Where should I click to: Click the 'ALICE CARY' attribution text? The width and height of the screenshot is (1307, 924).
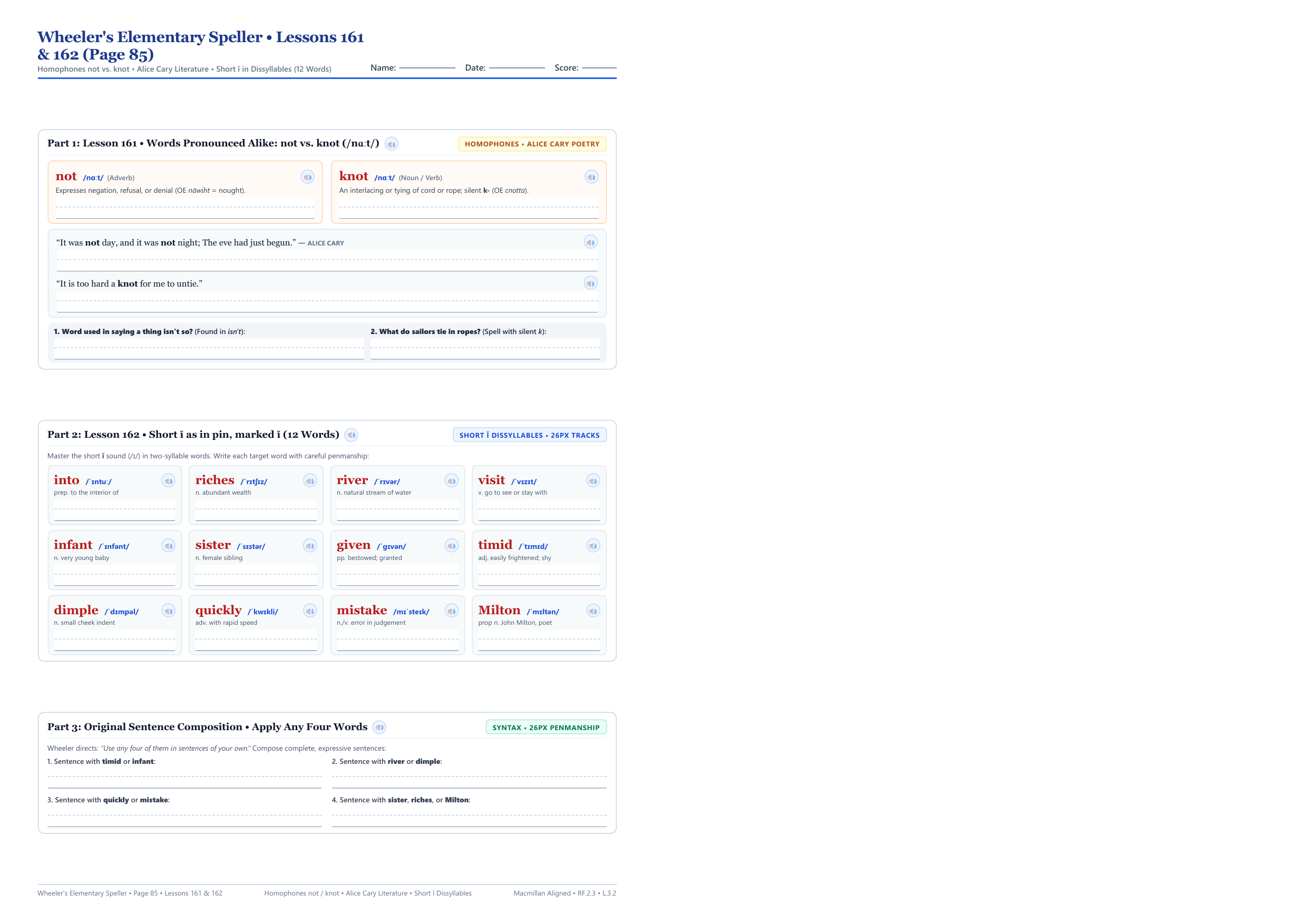pos(326,243)
